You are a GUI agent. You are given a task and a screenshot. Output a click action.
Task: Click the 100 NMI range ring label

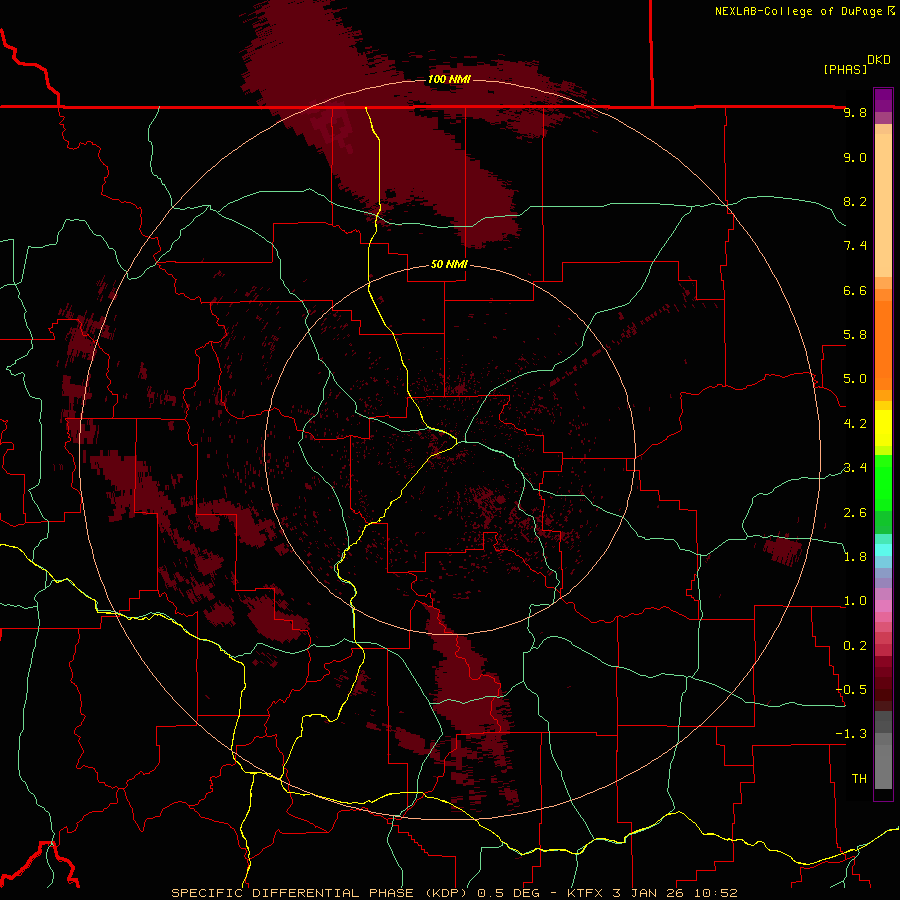(x=449, y=79)
